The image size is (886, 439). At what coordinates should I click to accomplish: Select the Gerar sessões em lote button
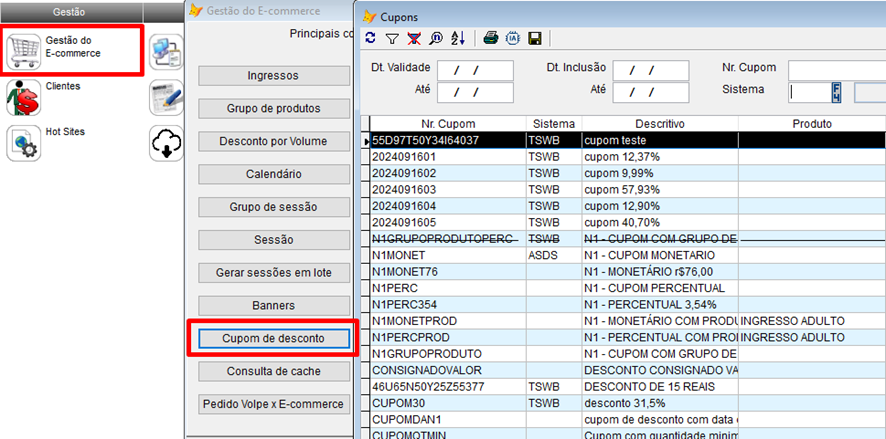point(272,273)
